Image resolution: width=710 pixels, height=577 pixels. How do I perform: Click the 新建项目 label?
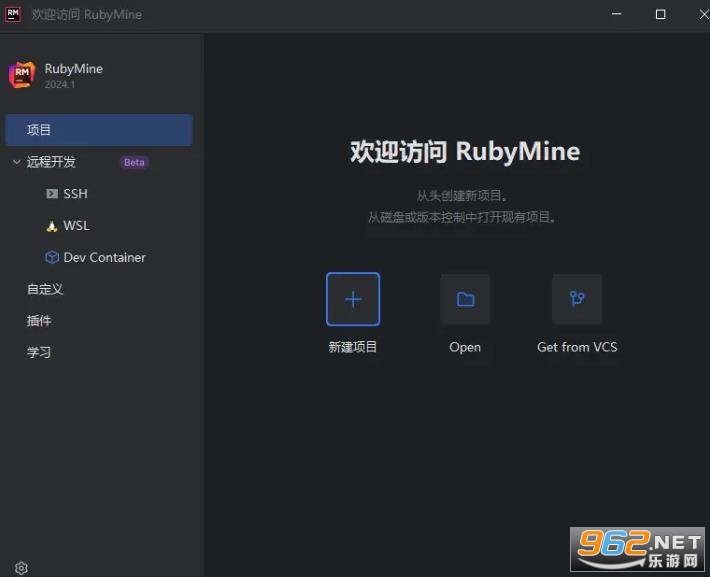tap(353, 347)
